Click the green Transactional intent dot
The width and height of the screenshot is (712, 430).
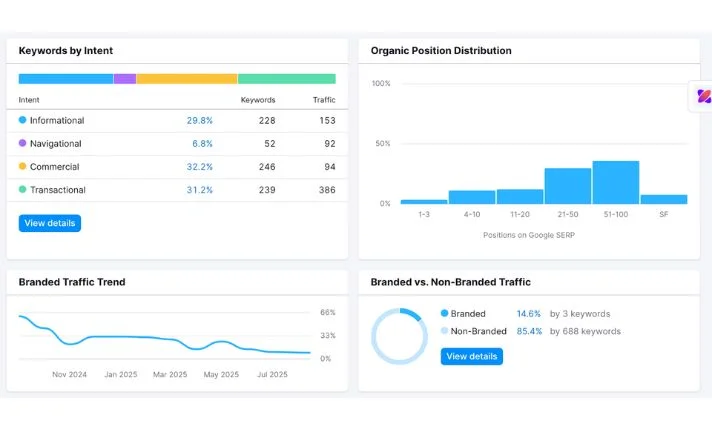pos(23,189)
